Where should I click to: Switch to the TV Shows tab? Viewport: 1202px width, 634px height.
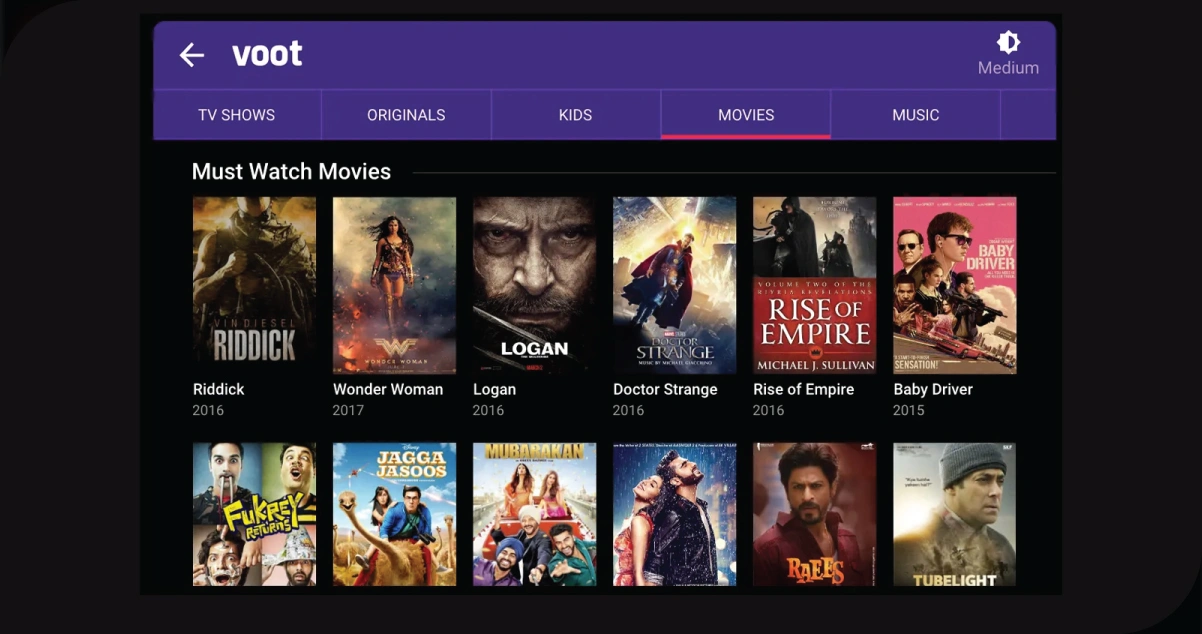[236, 115]
